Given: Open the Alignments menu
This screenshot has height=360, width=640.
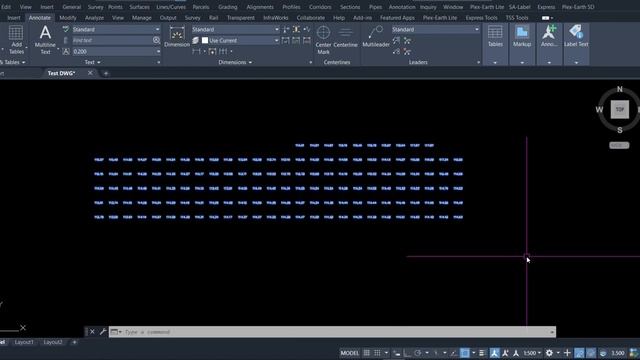Looking at the screenshot, I should pos(260,7).
